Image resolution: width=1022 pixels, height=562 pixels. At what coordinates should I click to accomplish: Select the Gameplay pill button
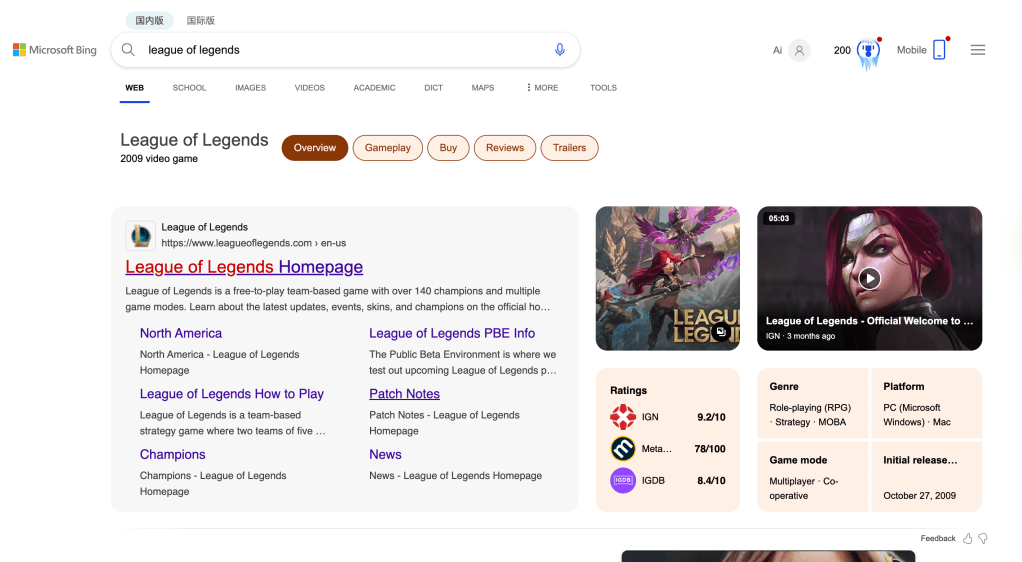point(387,148)
